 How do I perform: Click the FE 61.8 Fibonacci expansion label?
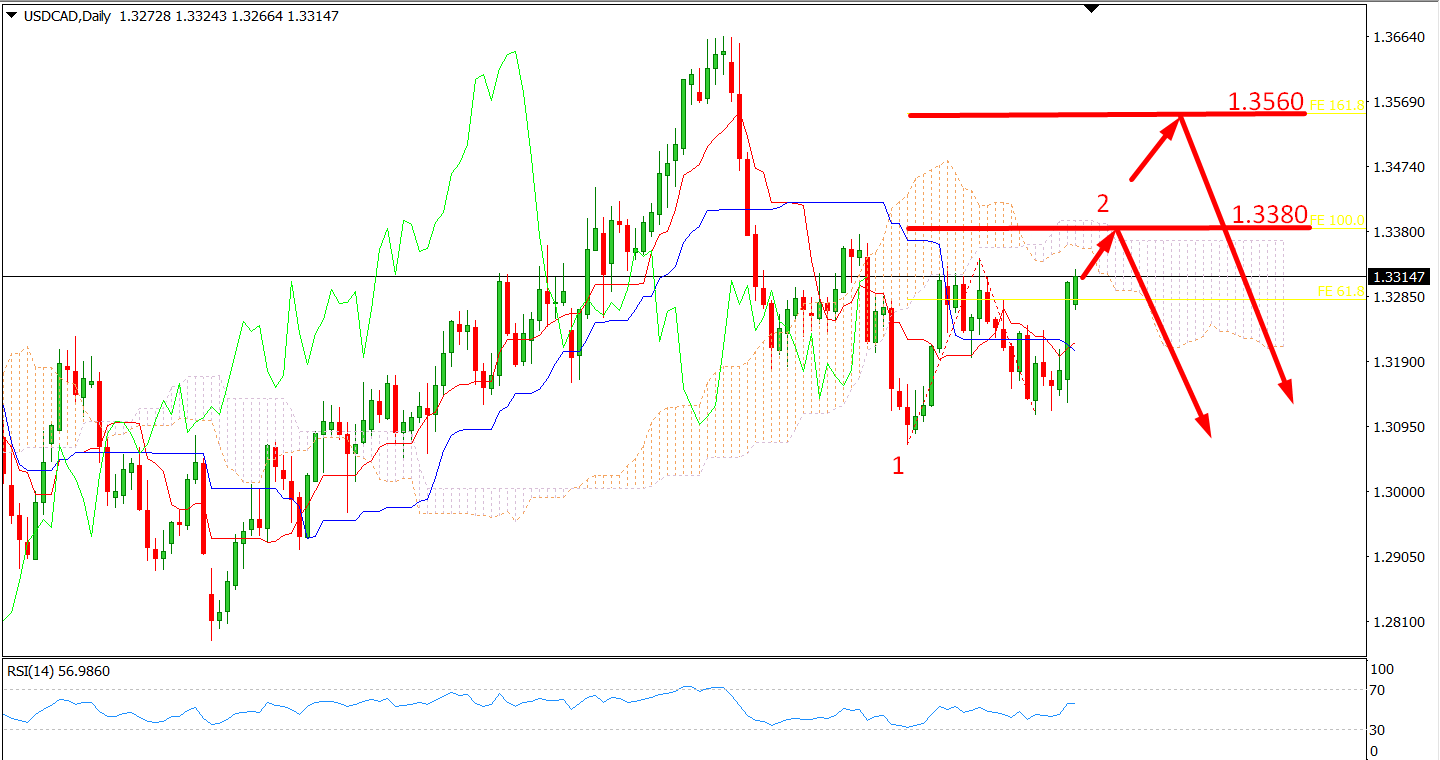[x=1340, y=291]
